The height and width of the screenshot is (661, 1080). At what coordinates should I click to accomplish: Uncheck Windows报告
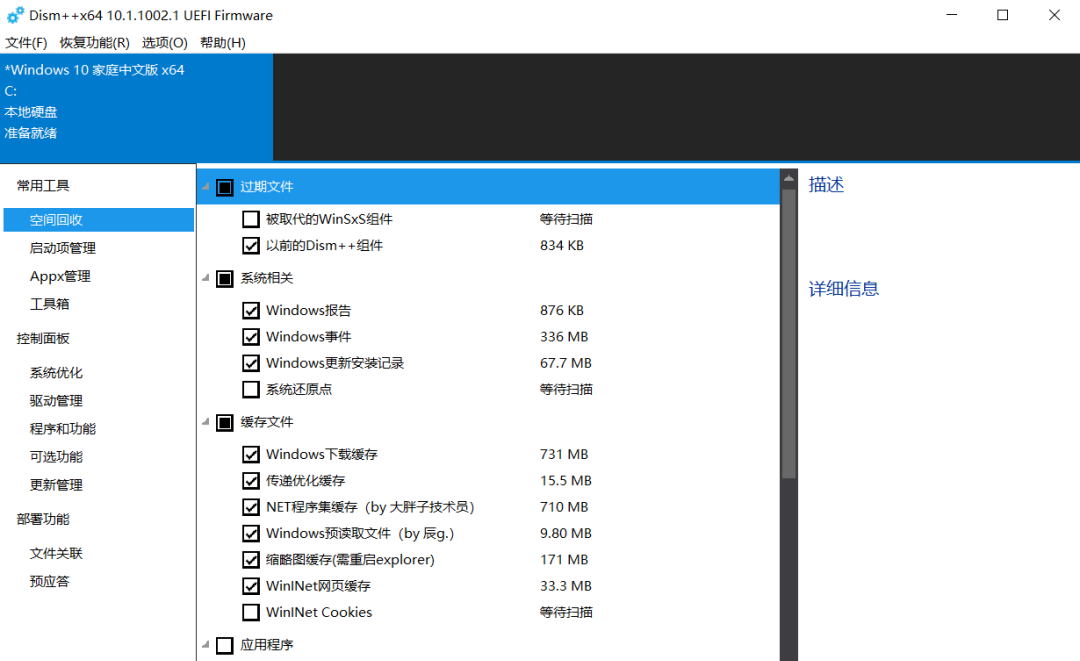point(251,311)
